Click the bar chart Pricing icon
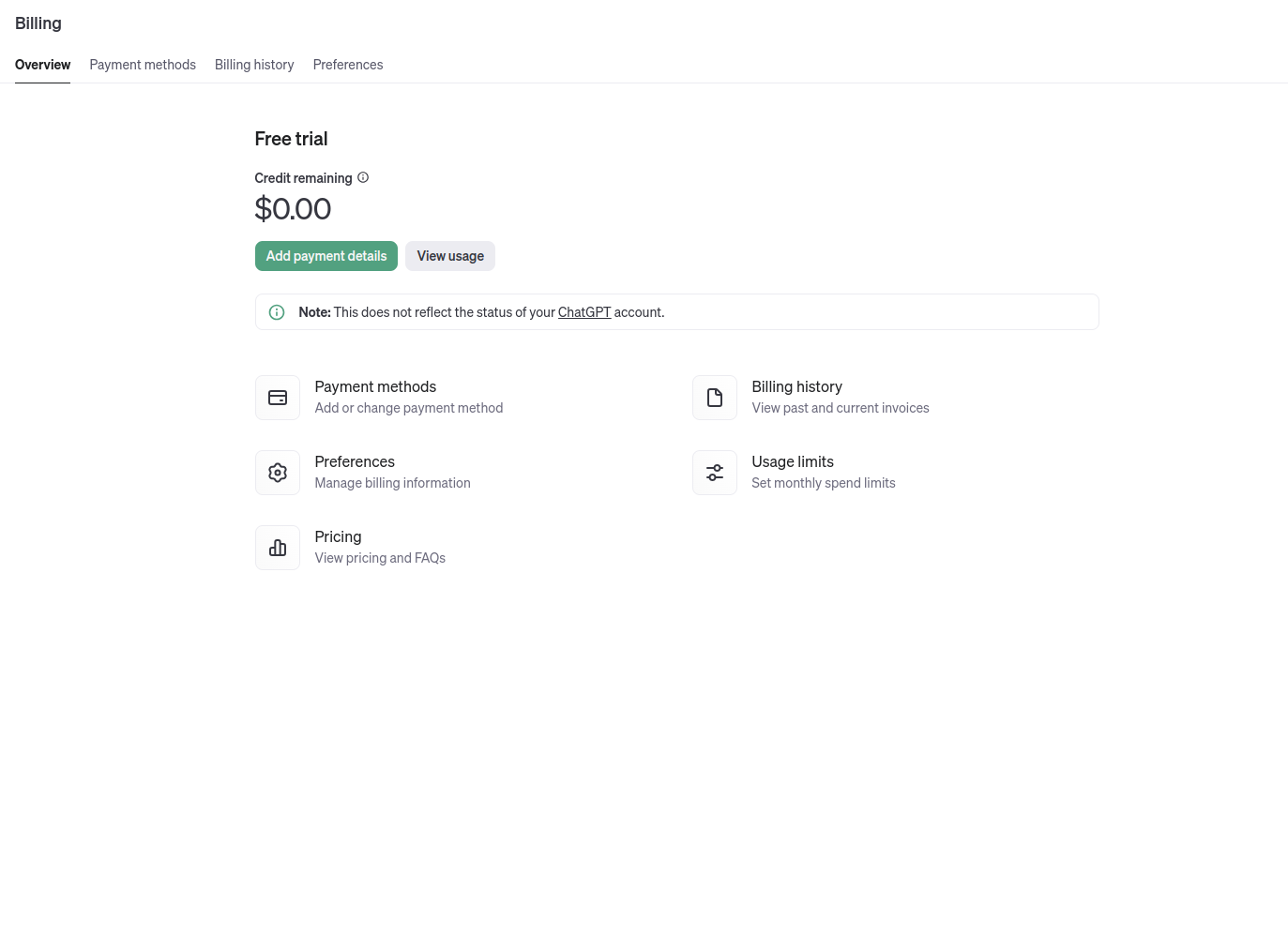Screen dimensions: 1288x950 coord(278,548)
